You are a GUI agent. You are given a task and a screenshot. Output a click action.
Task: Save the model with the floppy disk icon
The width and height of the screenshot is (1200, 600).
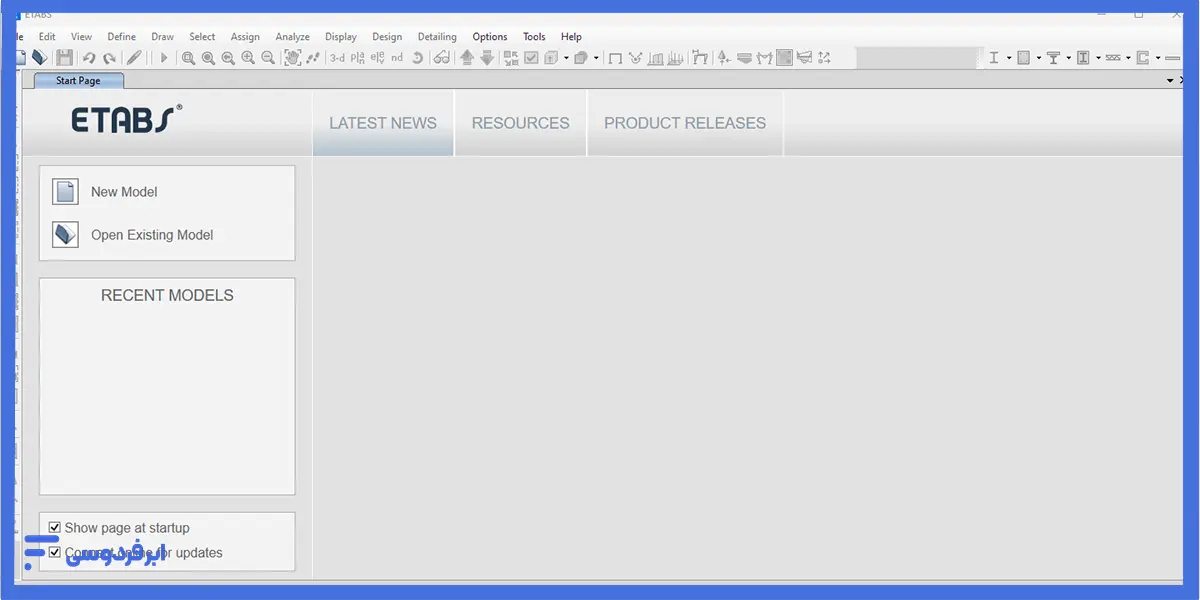click(64, 58)
